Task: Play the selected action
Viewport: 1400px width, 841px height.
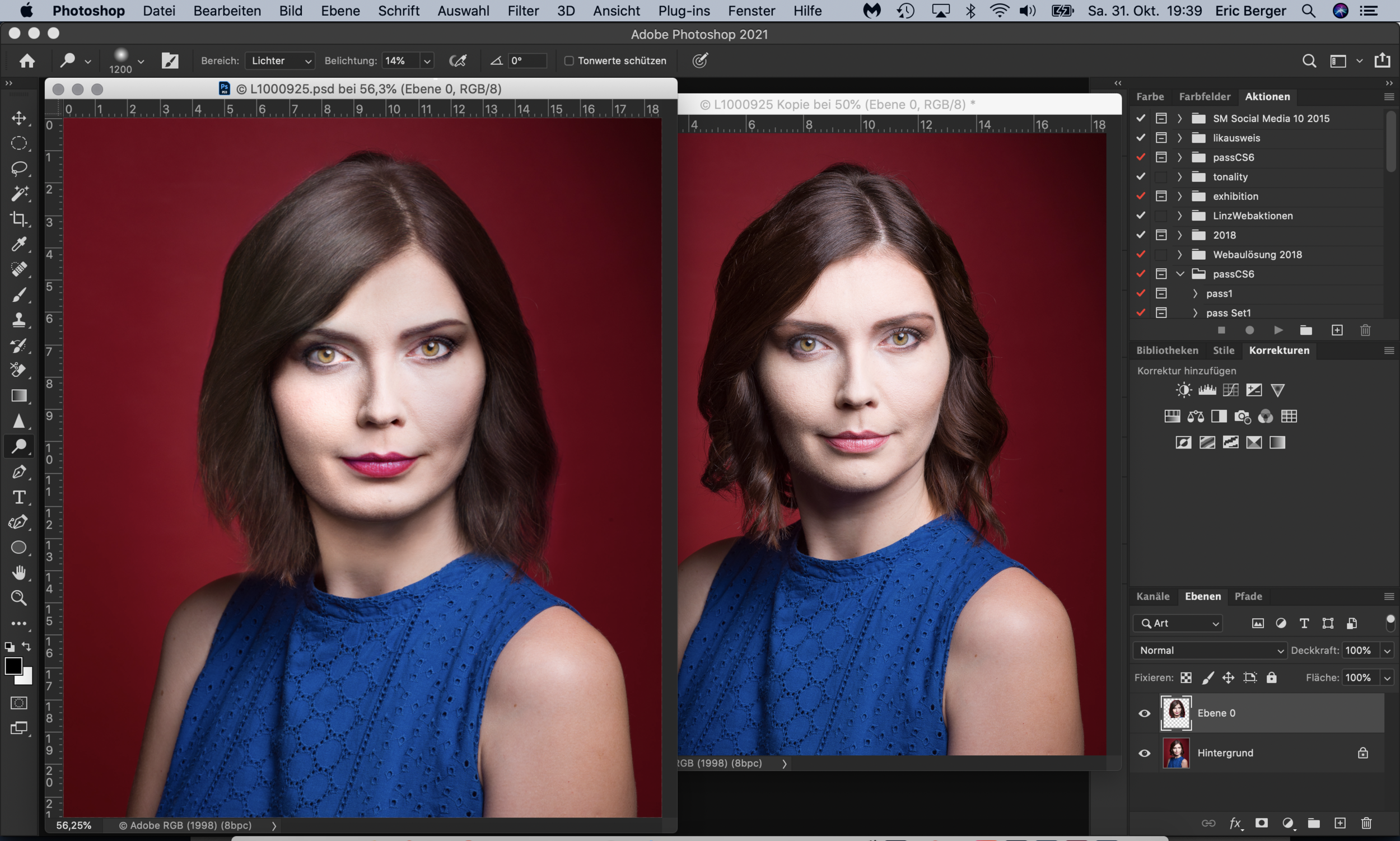Action: (1278, 330)
